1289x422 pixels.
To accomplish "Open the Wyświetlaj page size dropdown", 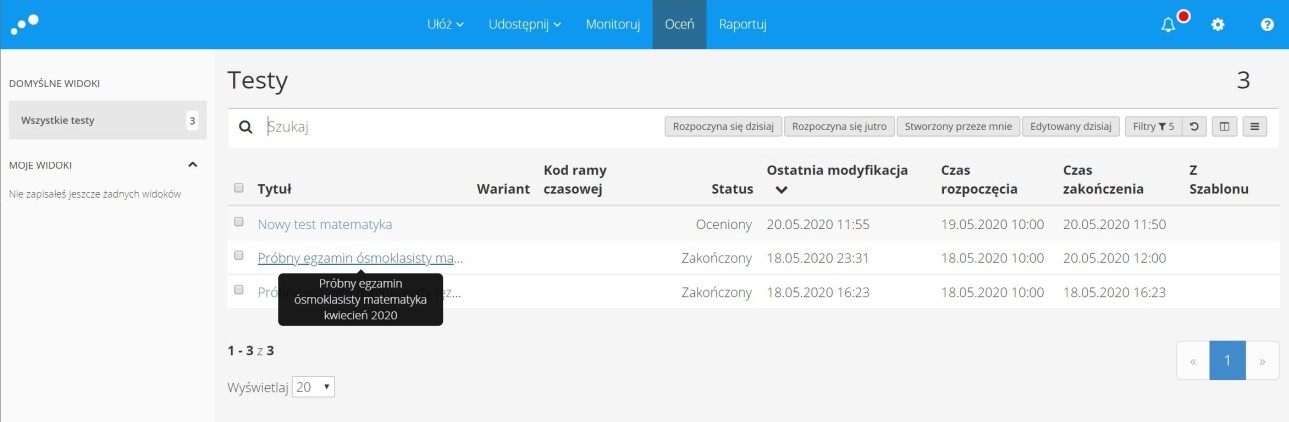I will point(314,387).
